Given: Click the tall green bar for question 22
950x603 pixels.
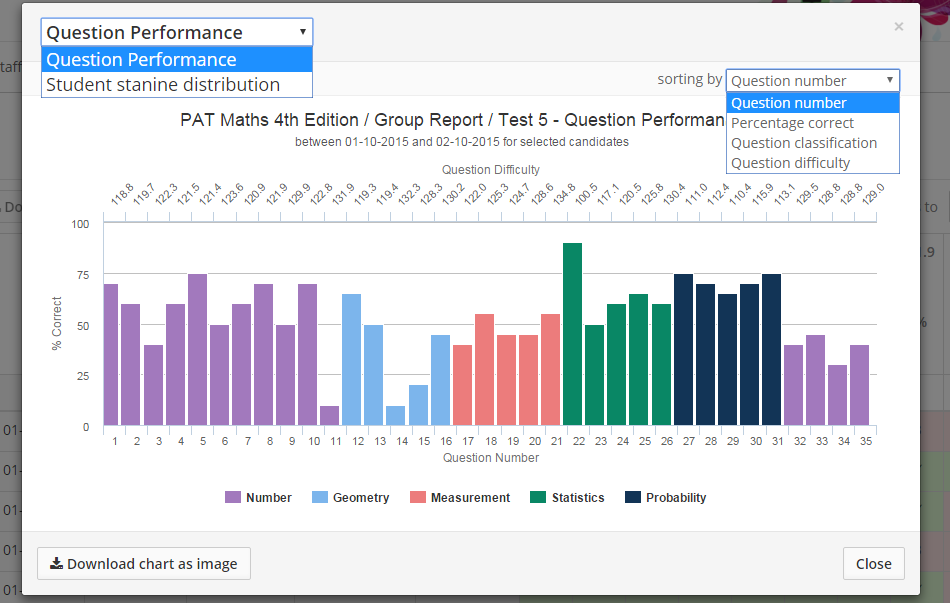Looking at the screenshot, I should tap(573, 334).
